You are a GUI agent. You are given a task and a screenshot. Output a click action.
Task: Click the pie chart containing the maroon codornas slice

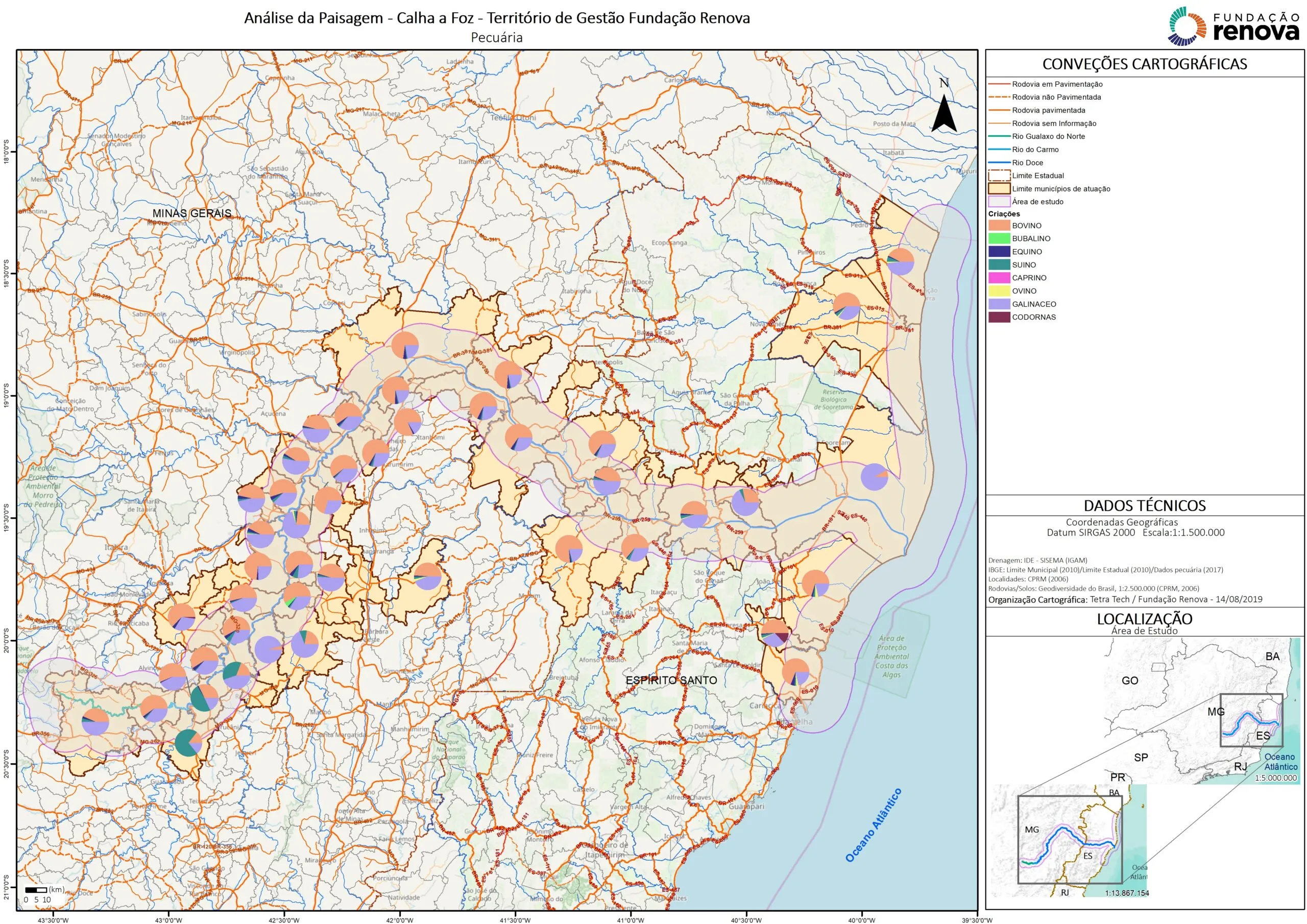click(x=776, y=633)
